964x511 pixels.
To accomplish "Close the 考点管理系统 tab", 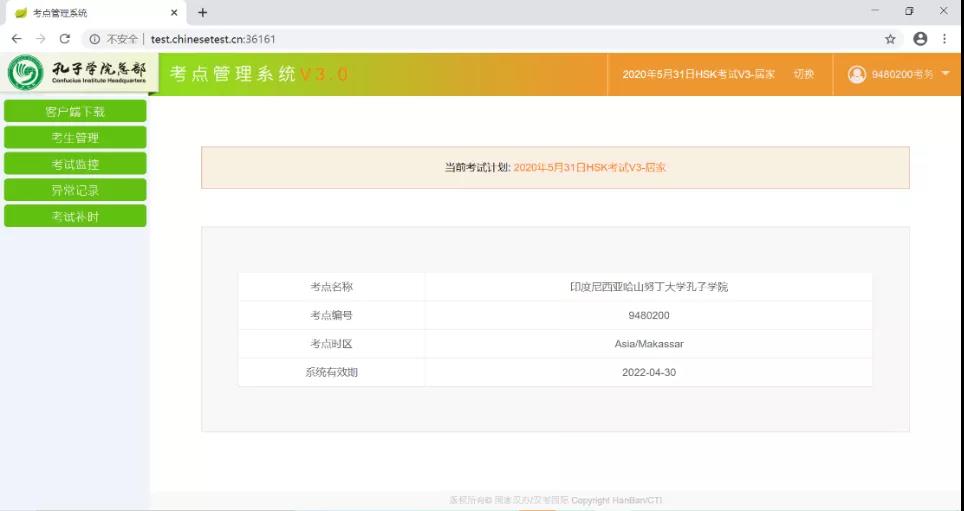I will tap(174, 12).
